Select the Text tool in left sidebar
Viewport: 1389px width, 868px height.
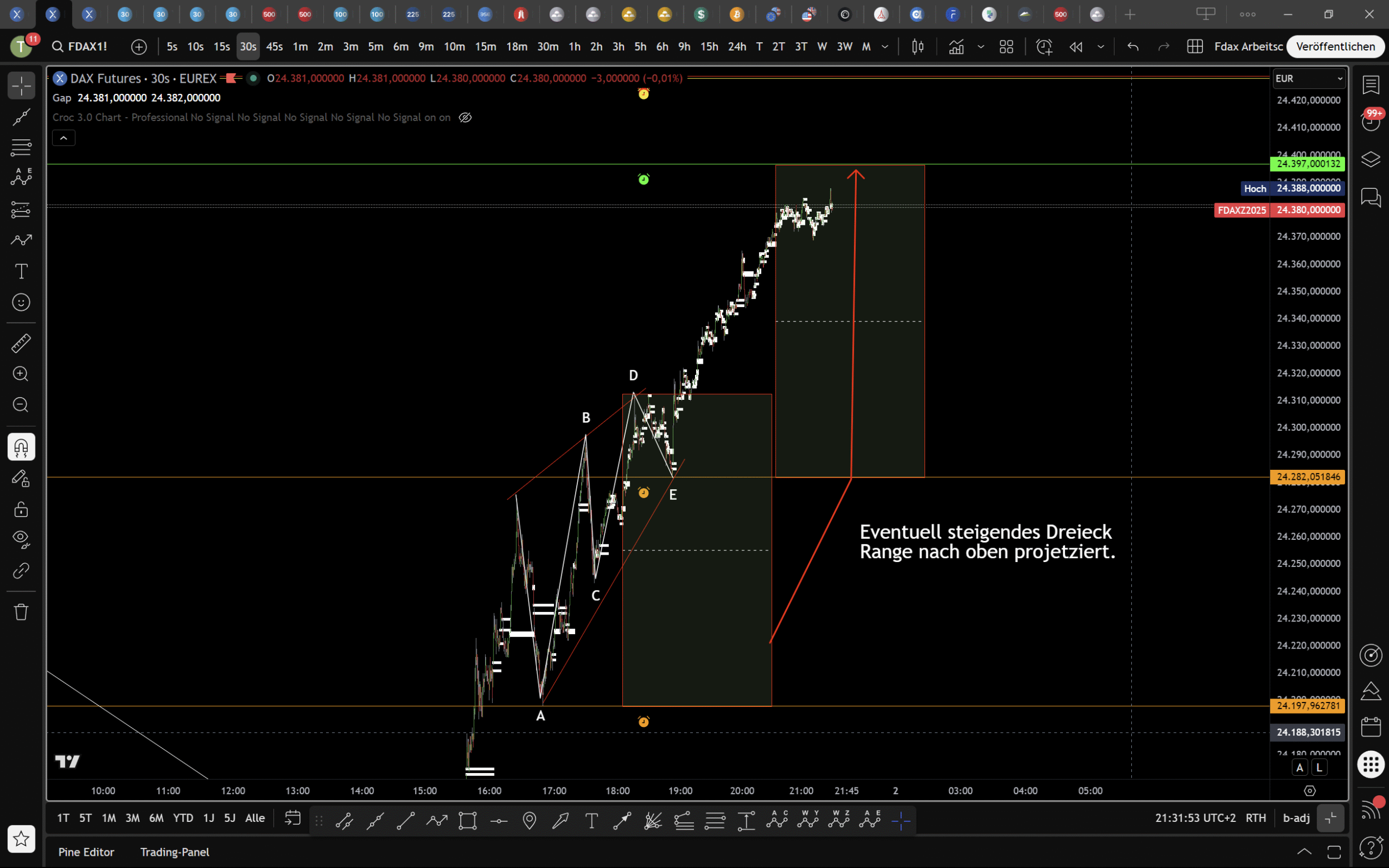tap(21, 271)
